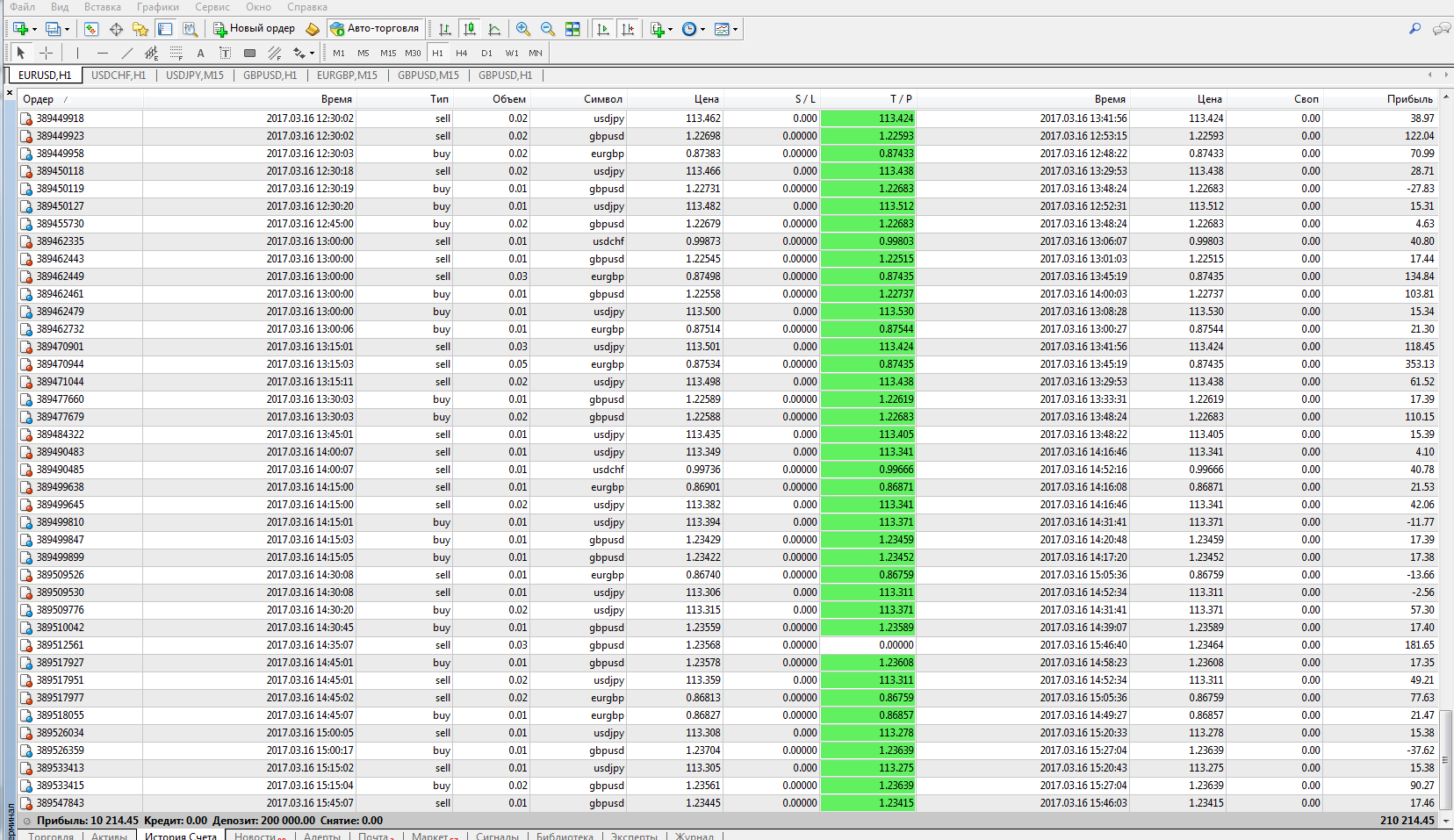The image size is (1454, 840).
Task: Click the Zoom Out magnifier icon
Action: coord(548,29)
